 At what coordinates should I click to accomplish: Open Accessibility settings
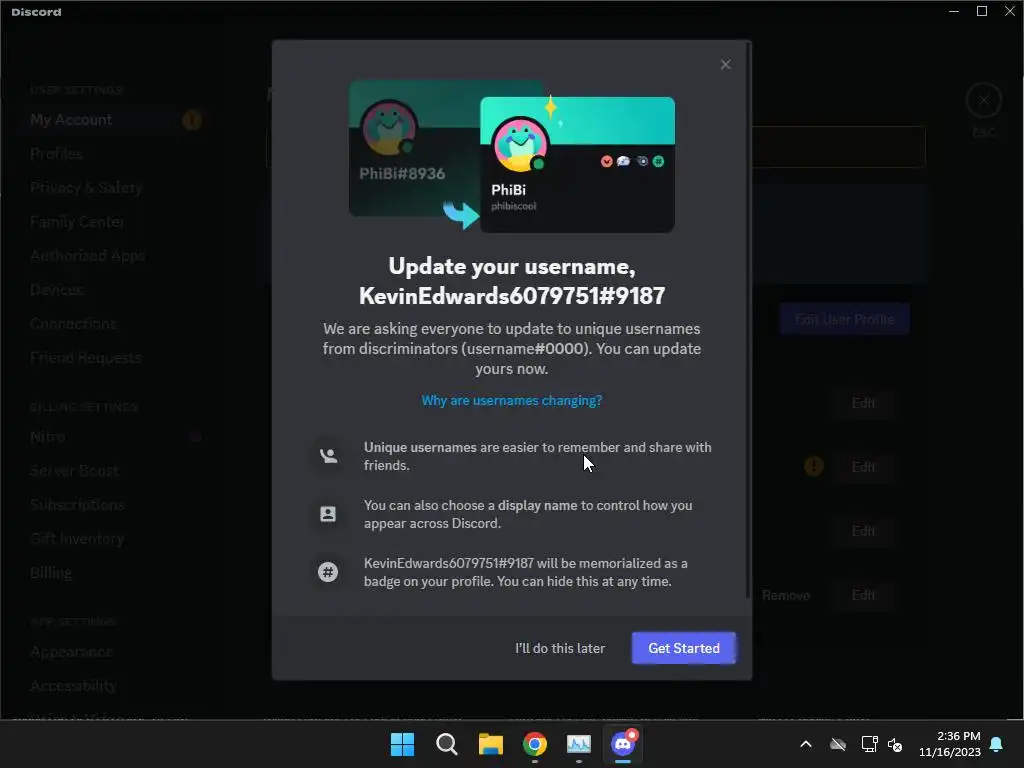[73, 685]
